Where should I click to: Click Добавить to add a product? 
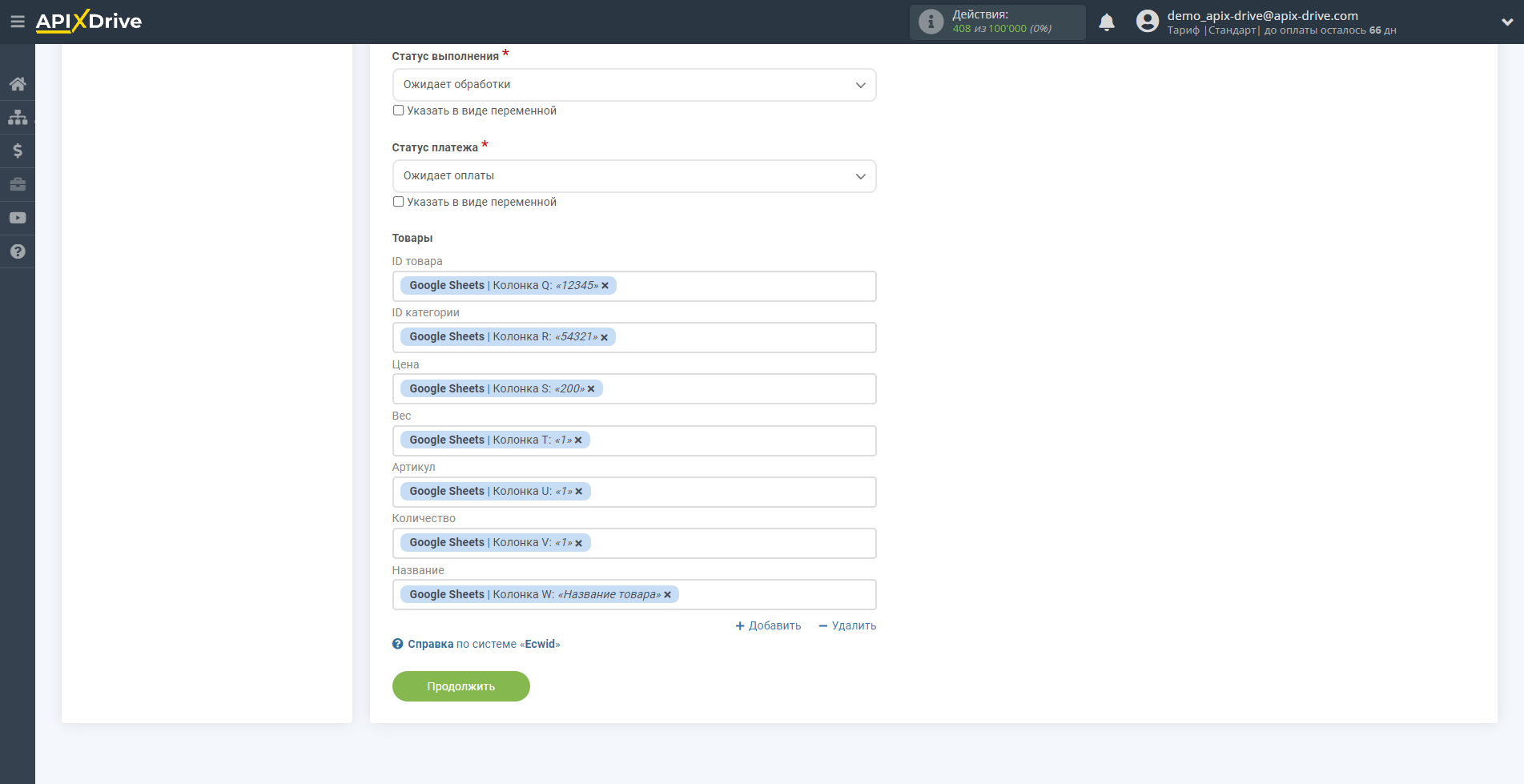click(x=768, y=626)
